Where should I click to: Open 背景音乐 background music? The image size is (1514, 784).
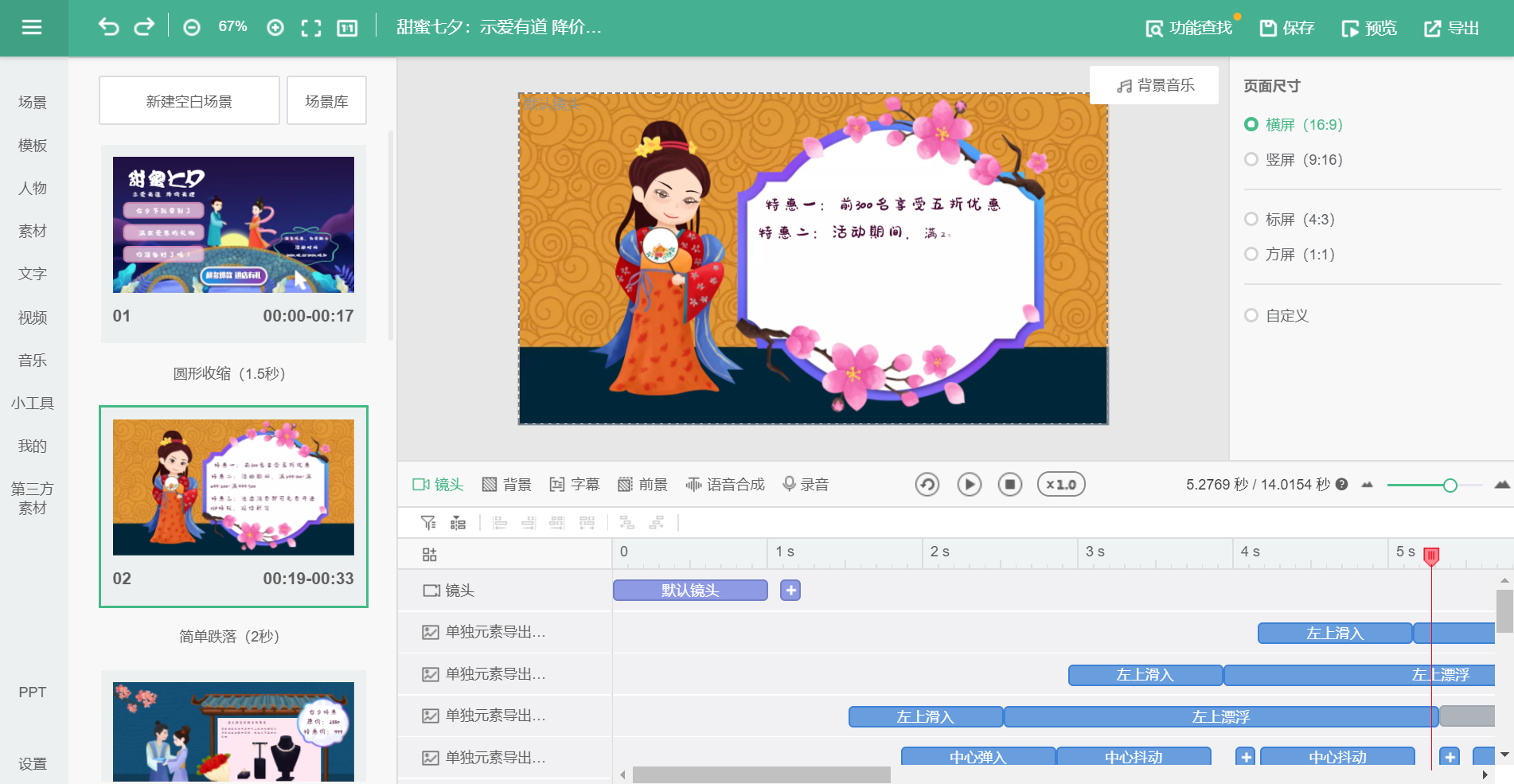[x=1154, y=85]
